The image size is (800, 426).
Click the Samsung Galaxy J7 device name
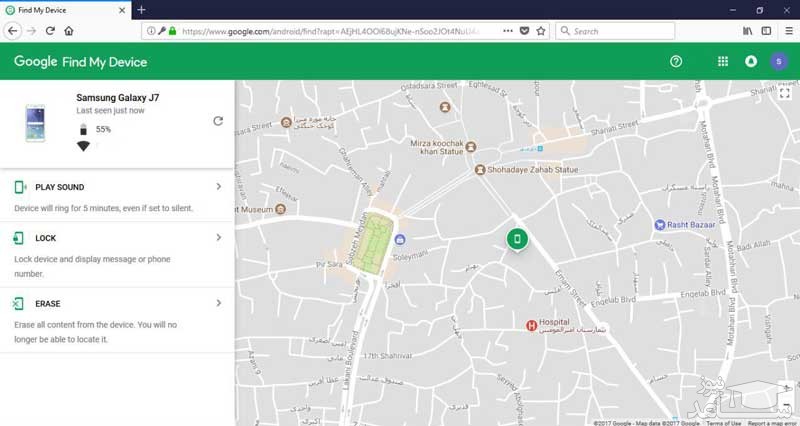click(118, 97)
